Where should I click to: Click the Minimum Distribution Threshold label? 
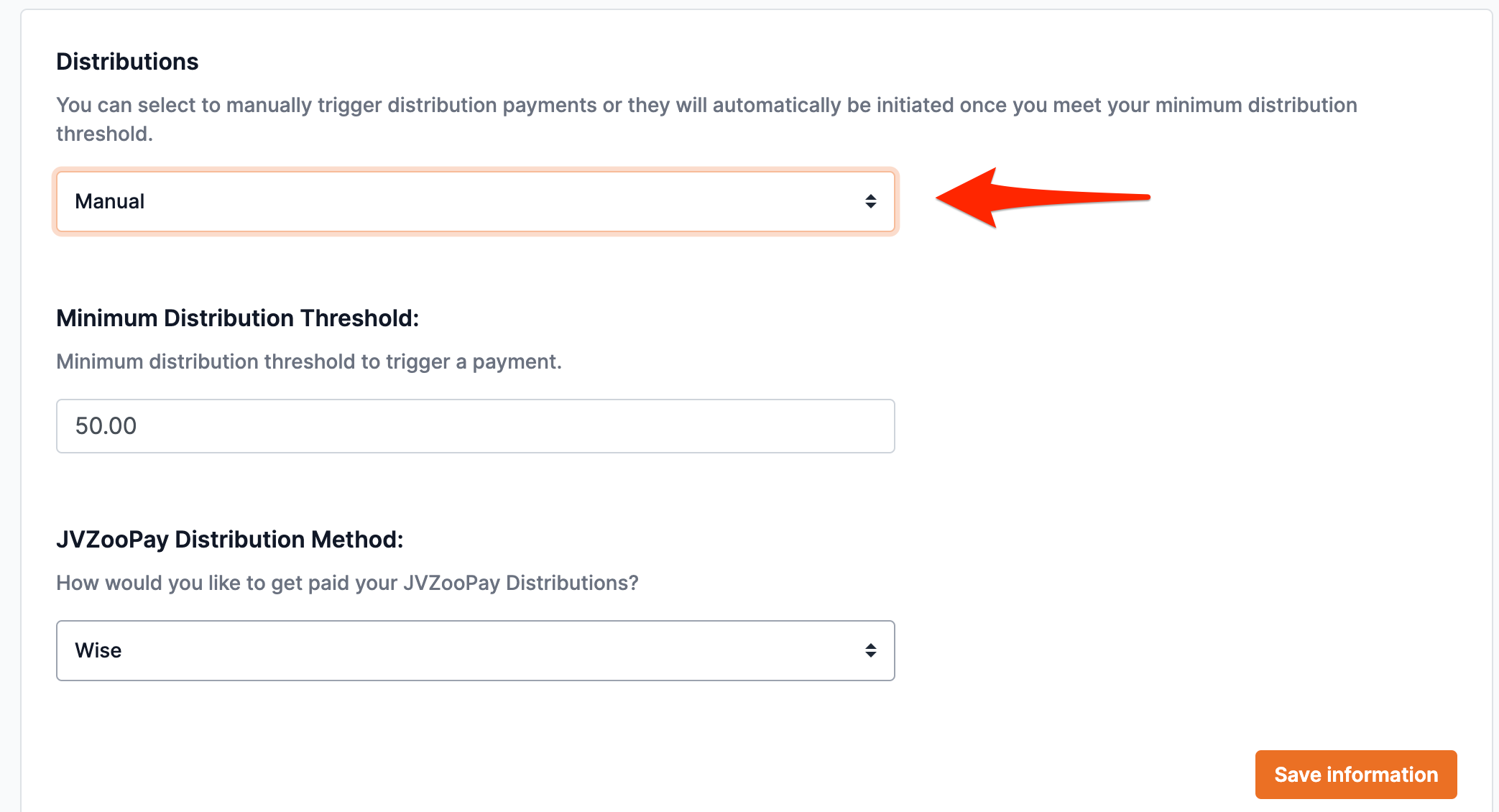[x=237, y=318]
